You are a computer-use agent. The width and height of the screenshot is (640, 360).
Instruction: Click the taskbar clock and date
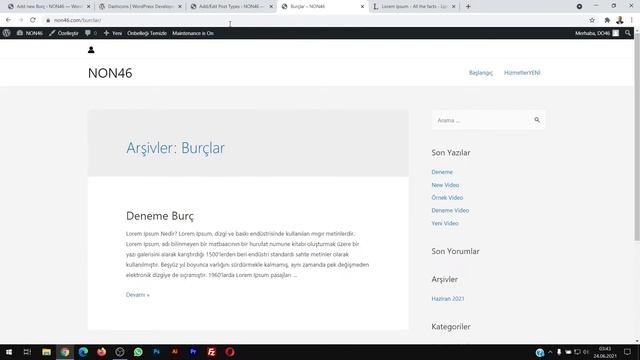(605, 352)
